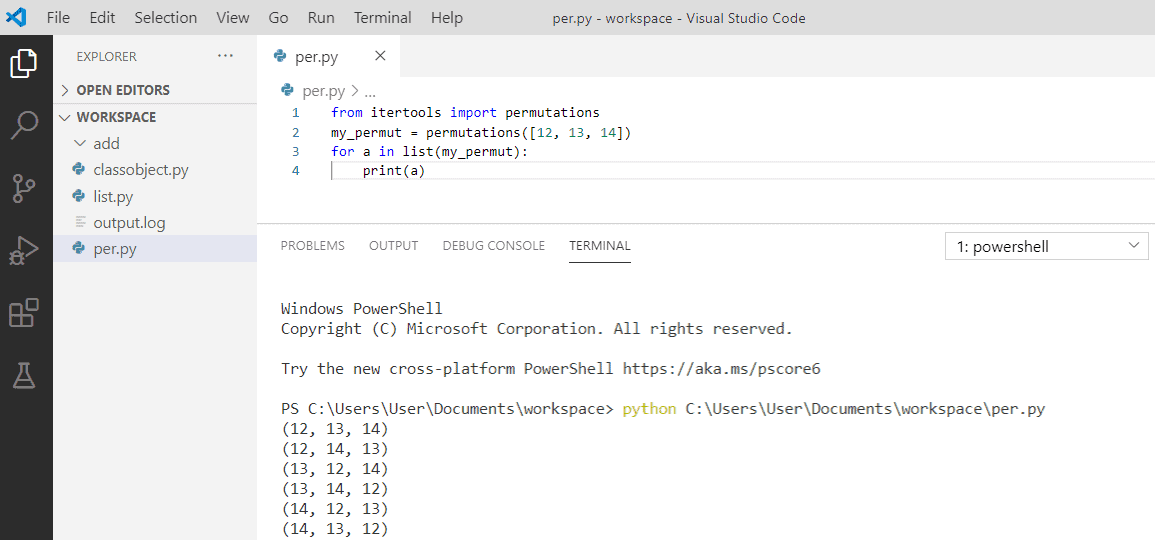Switch to the Problems panel tab
The width and height of the screenshot is (1155, 540).
(312, 246)
